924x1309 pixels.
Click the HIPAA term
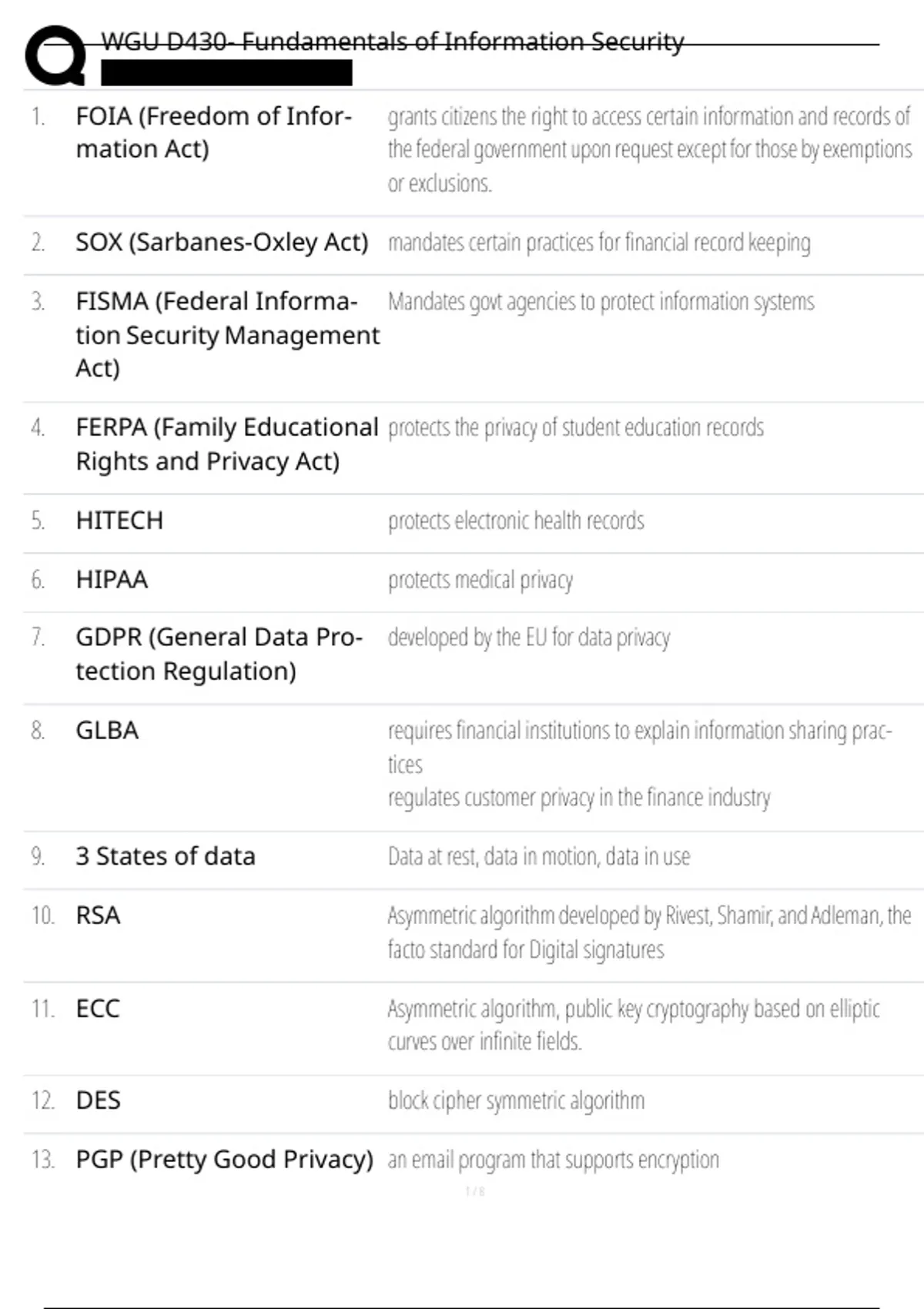(112, 579)
